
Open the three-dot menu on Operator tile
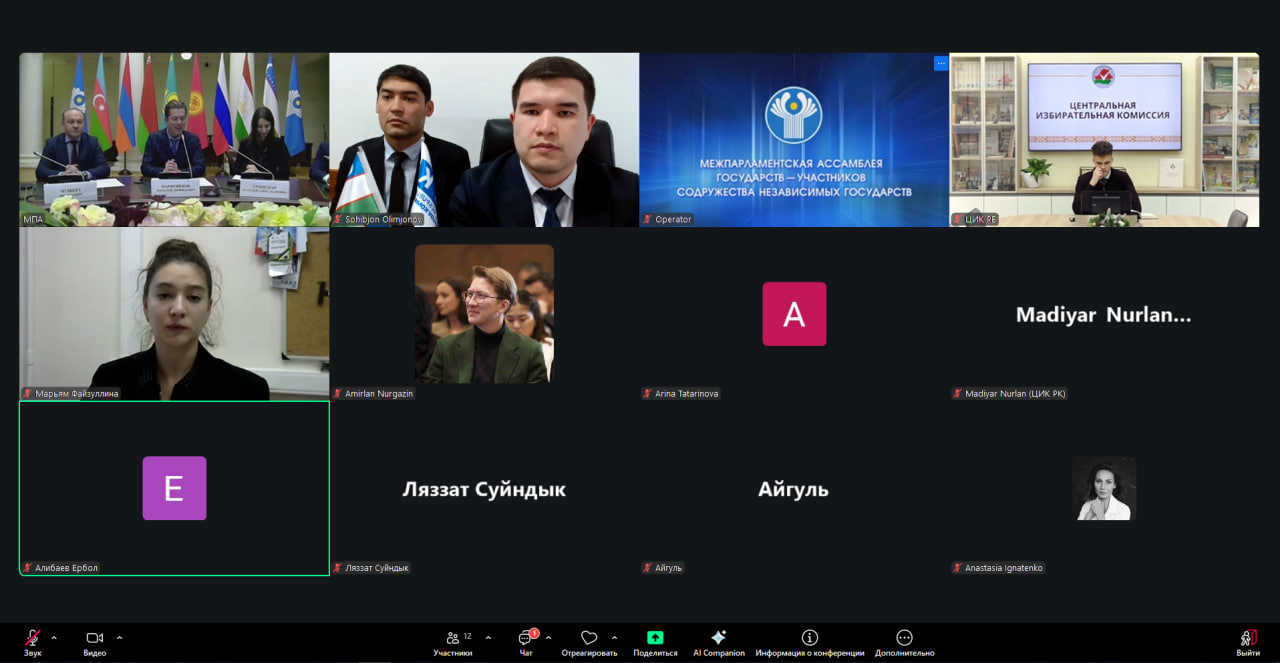point(940,63)
